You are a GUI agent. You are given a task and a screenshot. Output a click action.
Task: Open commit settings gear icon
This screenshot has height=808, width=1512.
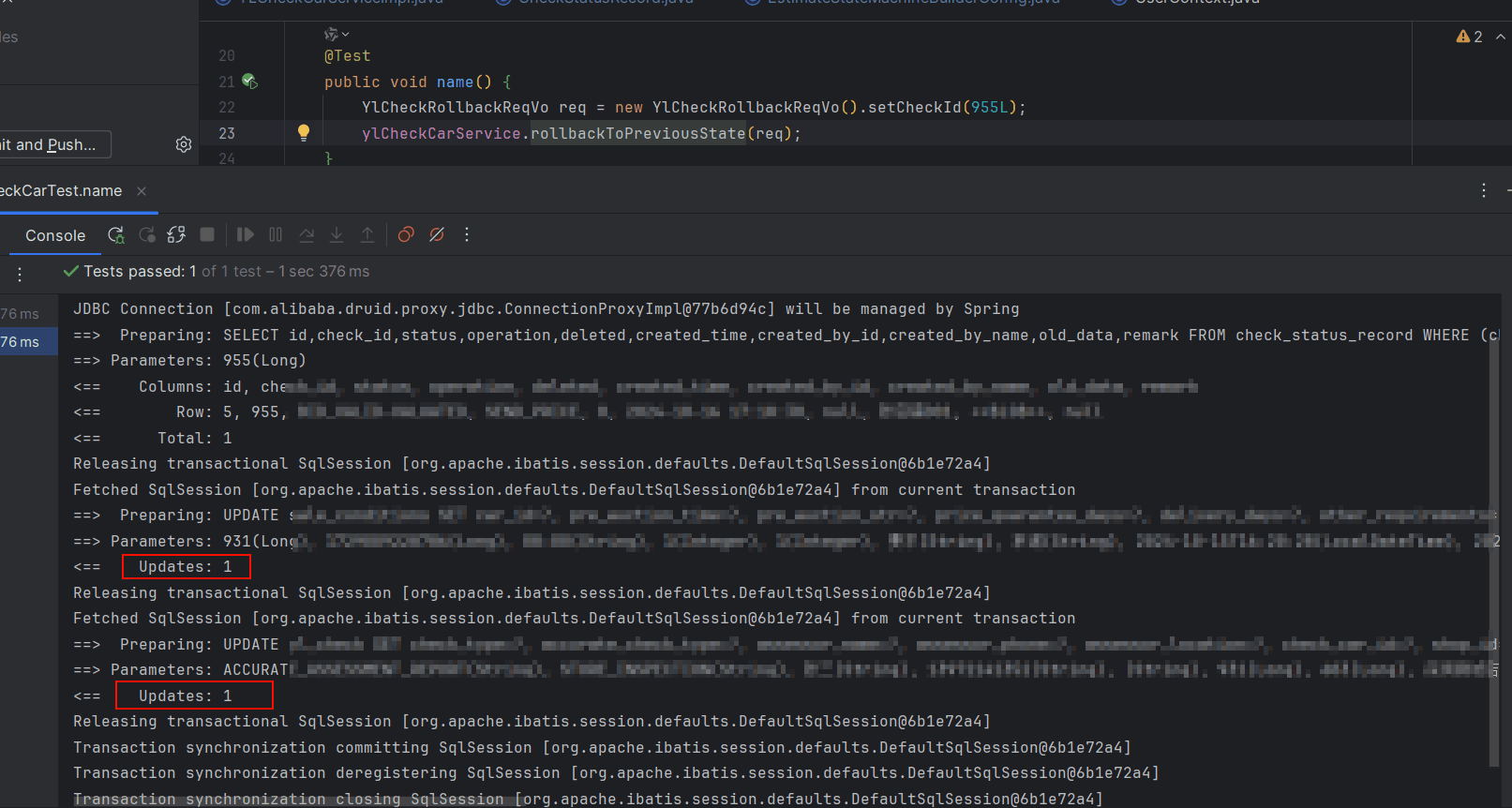pyautogui.click(x=184, y=144)
